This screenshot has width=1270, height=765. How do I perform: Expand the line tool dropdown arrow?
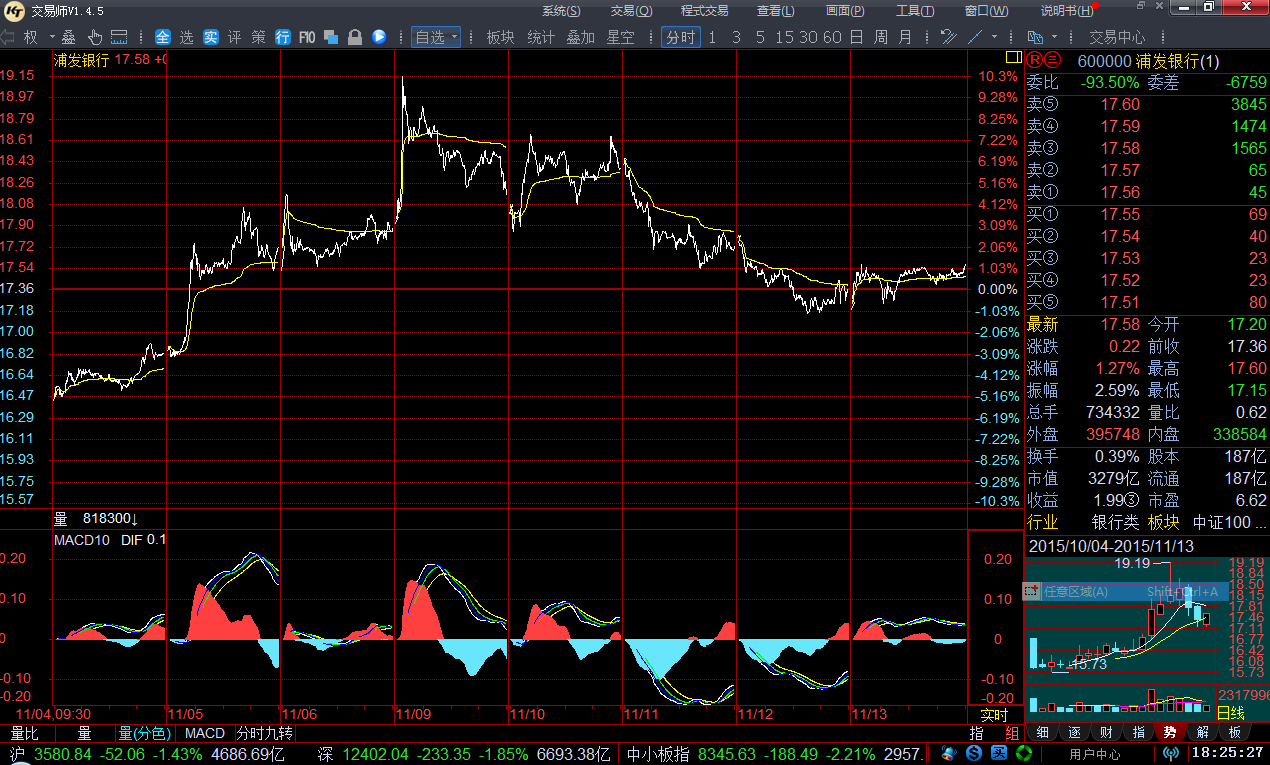click(x=994, y=37)
